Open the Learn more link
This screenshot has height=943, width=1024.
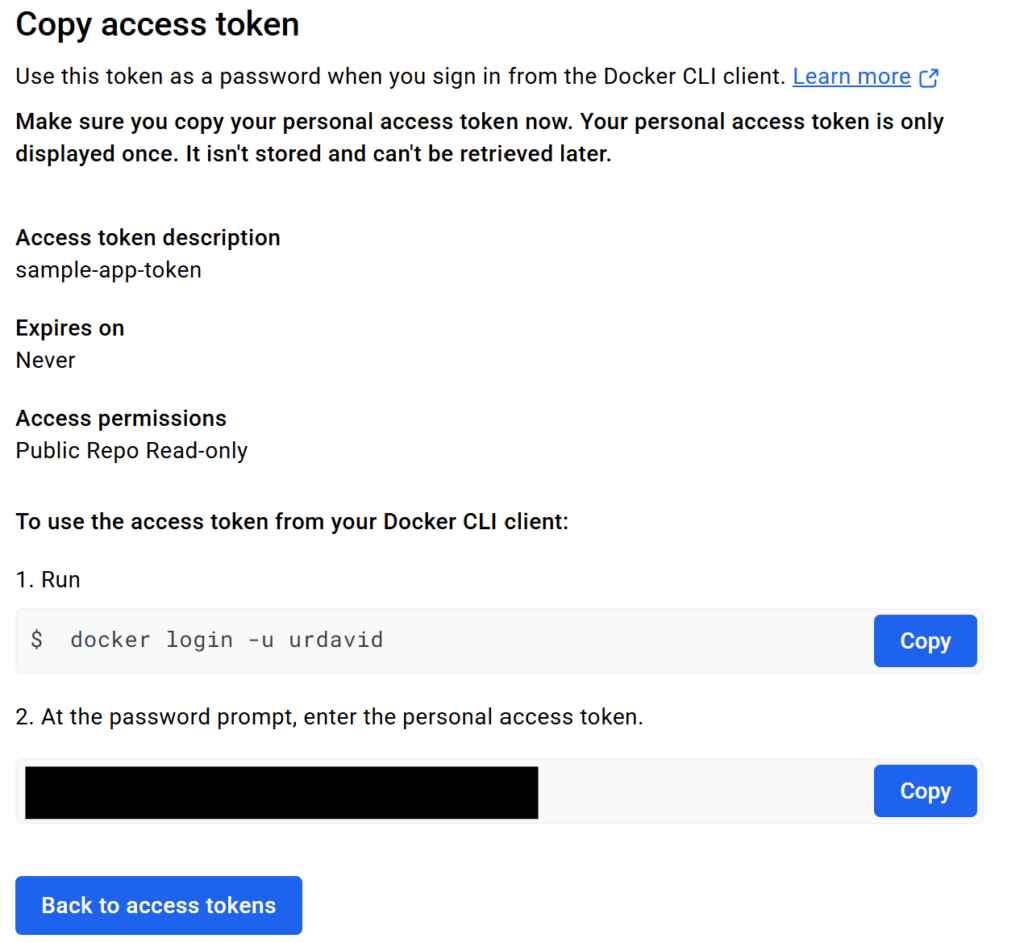[851, 77]
